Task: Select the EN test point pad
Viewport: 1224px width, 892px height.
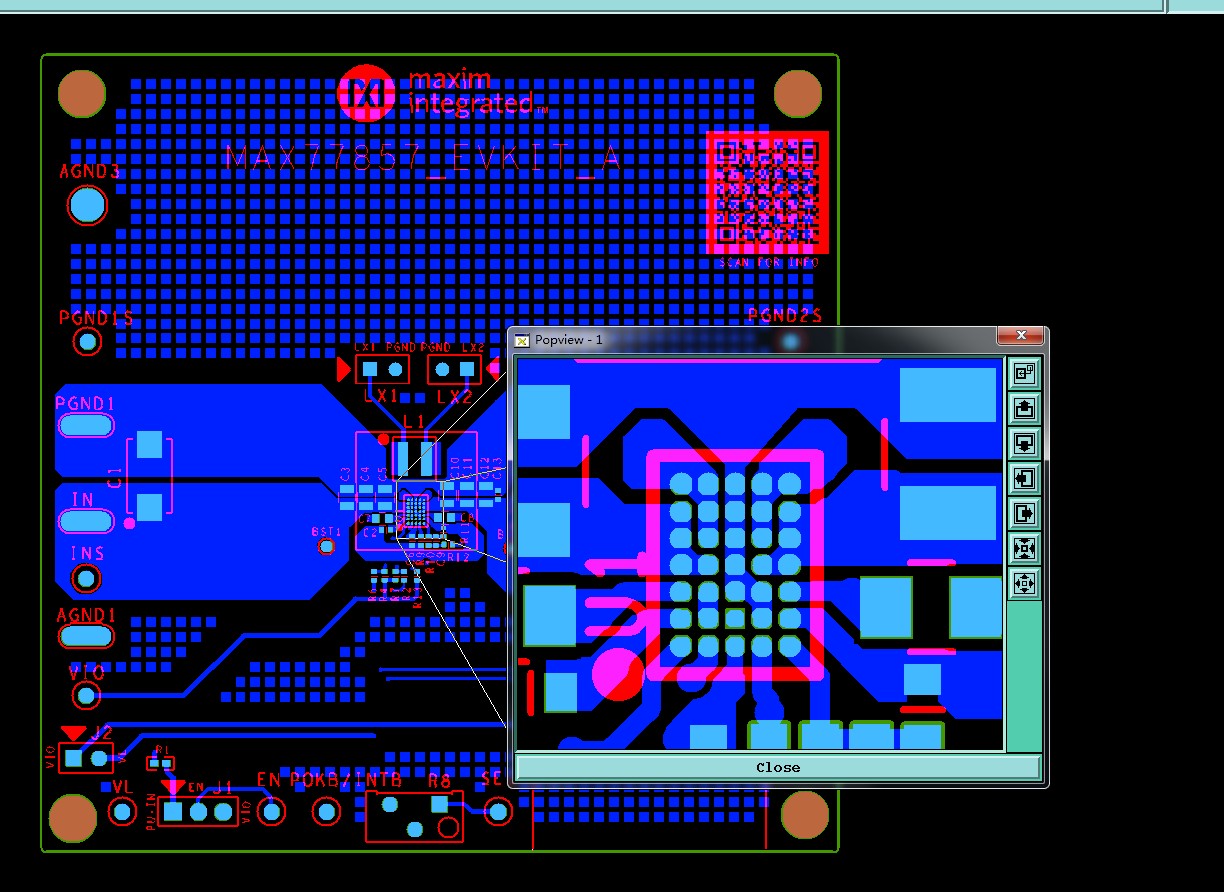Action: (x=271, y=811)
